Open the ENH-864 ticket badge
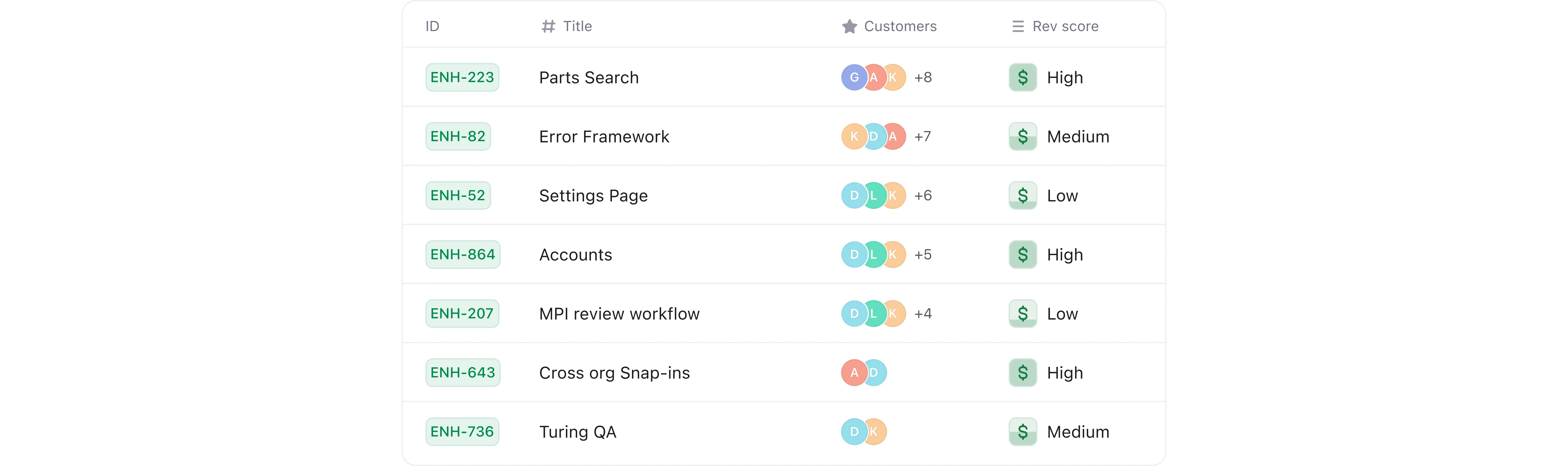 463,254
